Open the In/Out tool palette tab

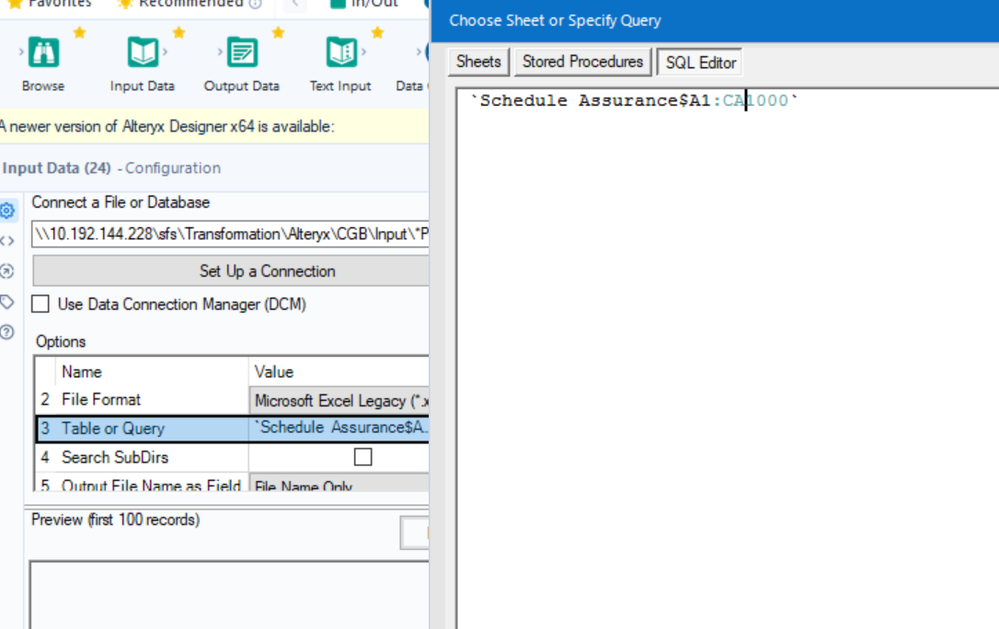[366, 4]
